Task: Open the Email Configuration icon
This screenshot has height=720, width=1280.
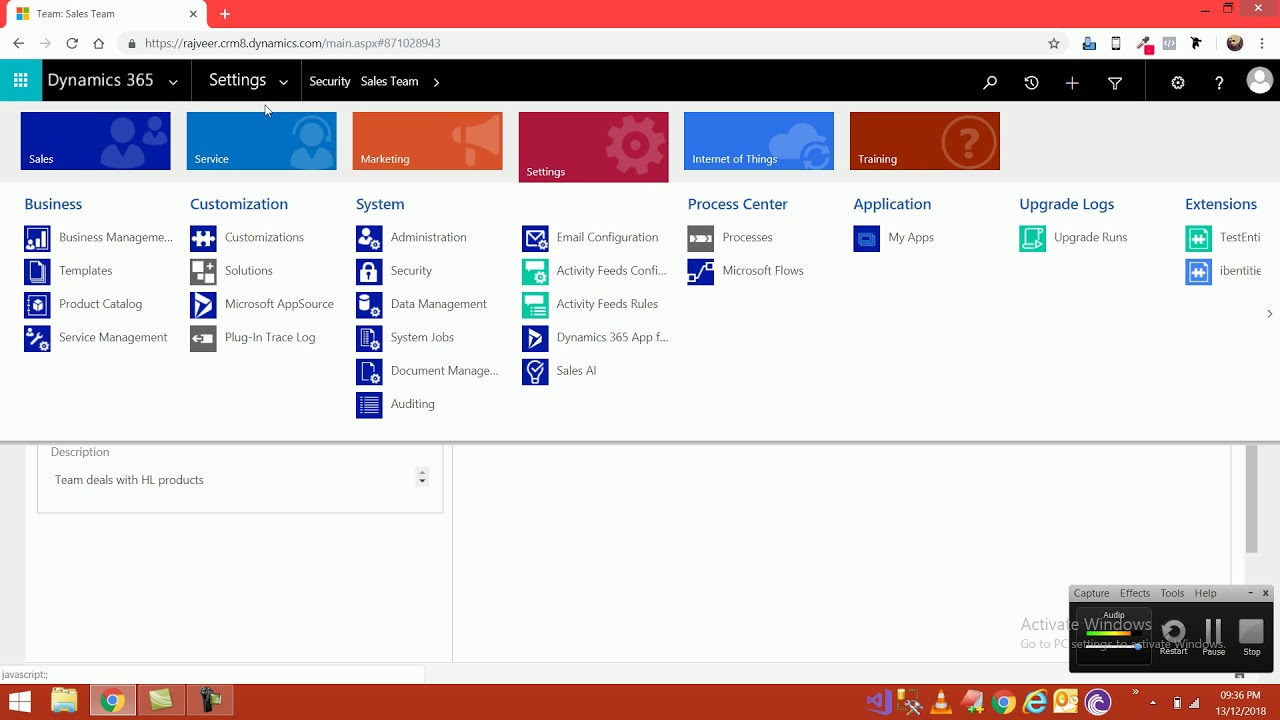Action: coord(535,238)
